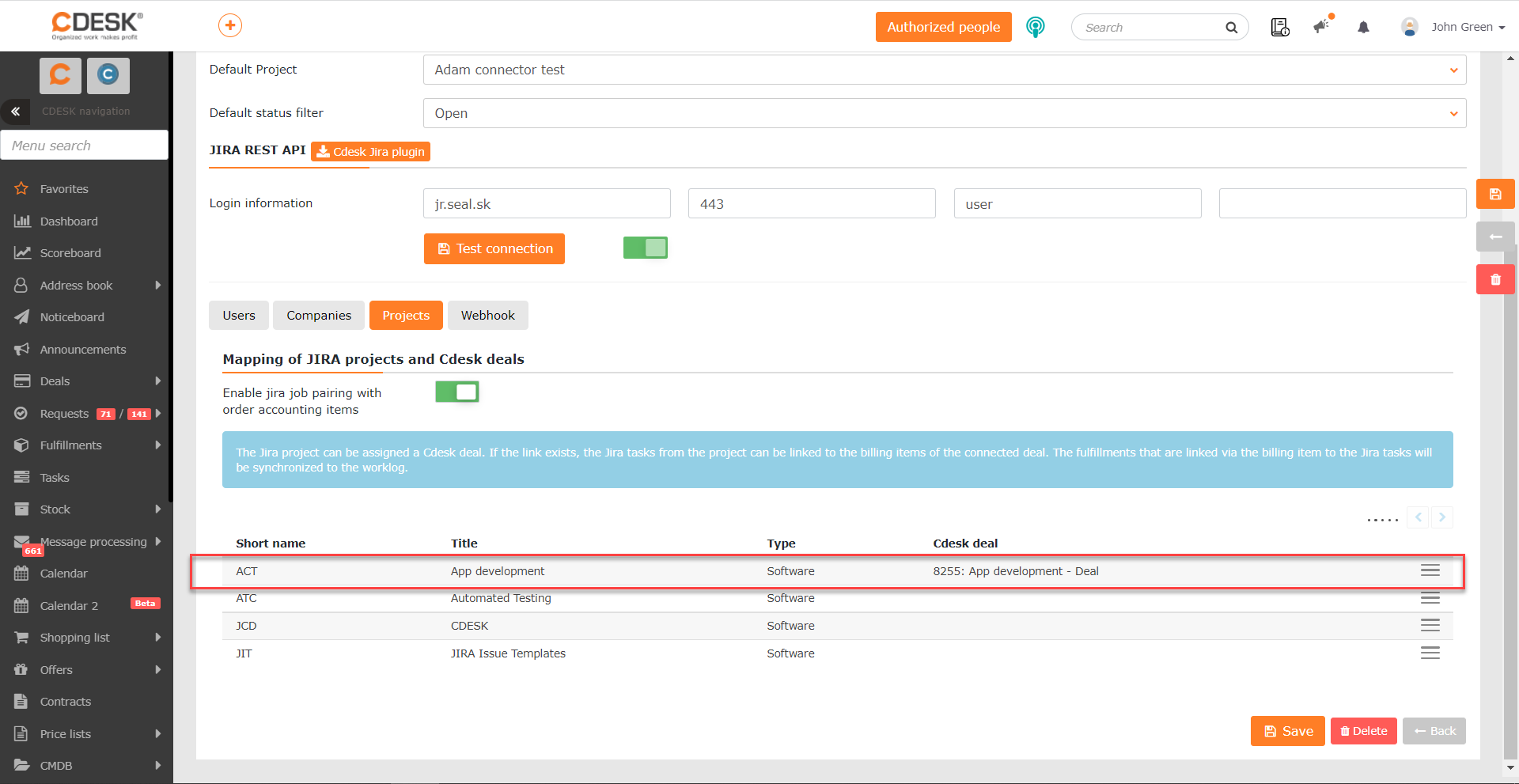The height and width of the screenshot is (784, 1519).
Task: Open the notifications bell
Action: click(x=1363, y=28)
